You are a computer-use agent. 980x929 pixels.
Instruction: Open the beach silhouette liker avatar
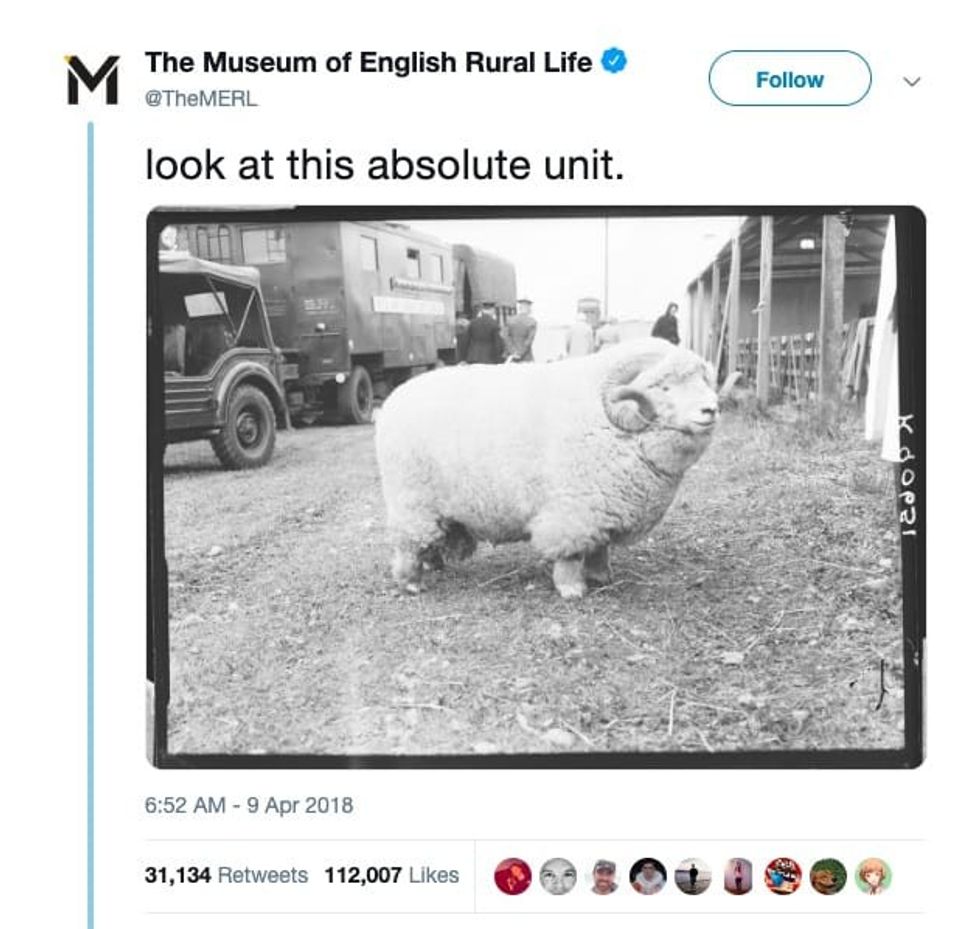pyautogui.click(x=693, y=876)
